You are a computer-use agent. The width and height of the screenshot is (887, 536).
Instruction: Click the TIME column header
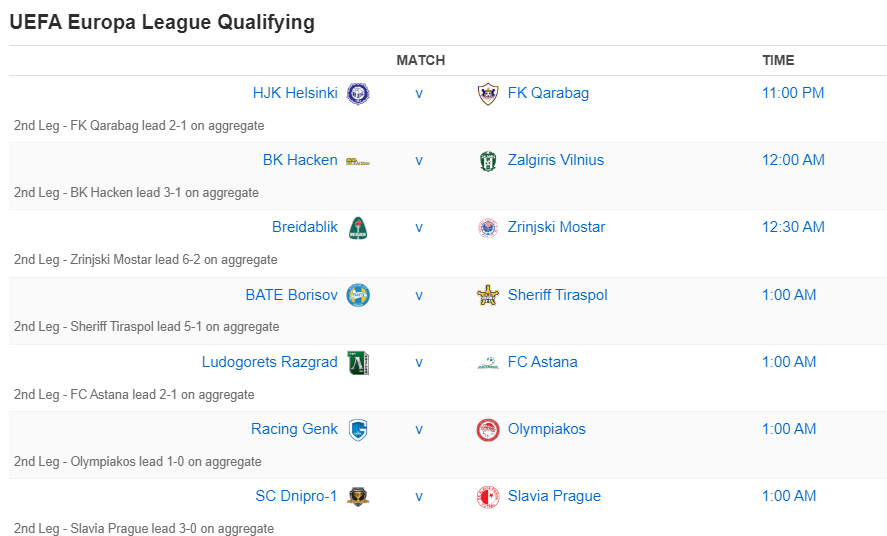point(778,60)
